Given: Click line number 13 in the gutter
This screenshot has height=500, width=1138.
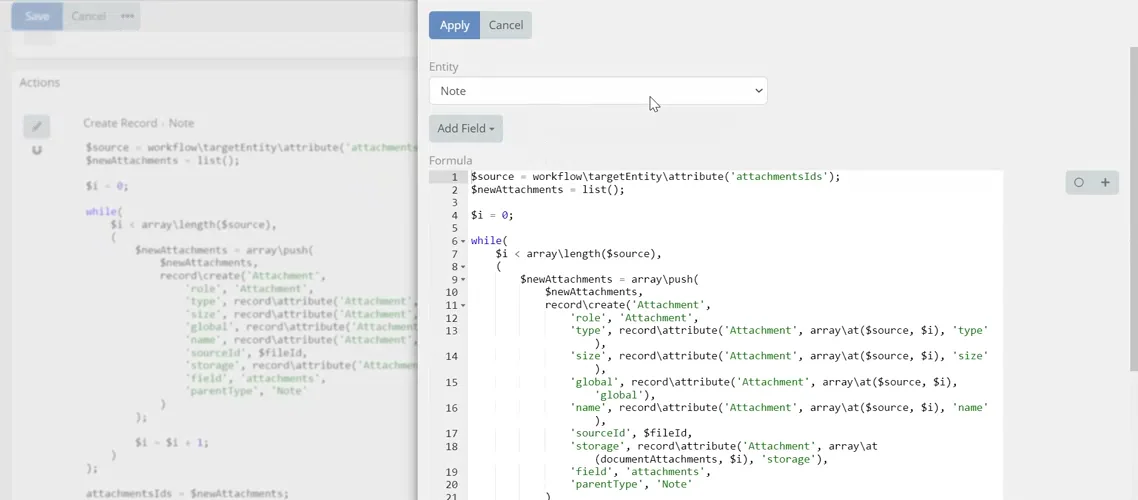Looking at the screenshot, I should [451, 331].
